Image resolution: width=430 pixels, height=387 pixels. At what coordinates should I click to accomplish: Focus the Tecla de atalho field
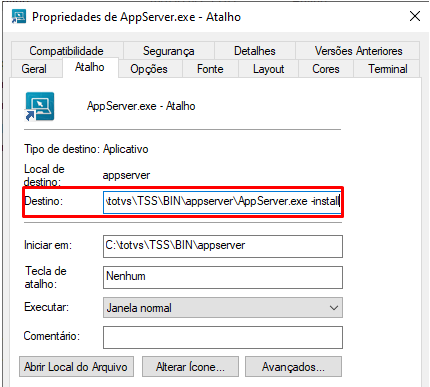point(223,277)
